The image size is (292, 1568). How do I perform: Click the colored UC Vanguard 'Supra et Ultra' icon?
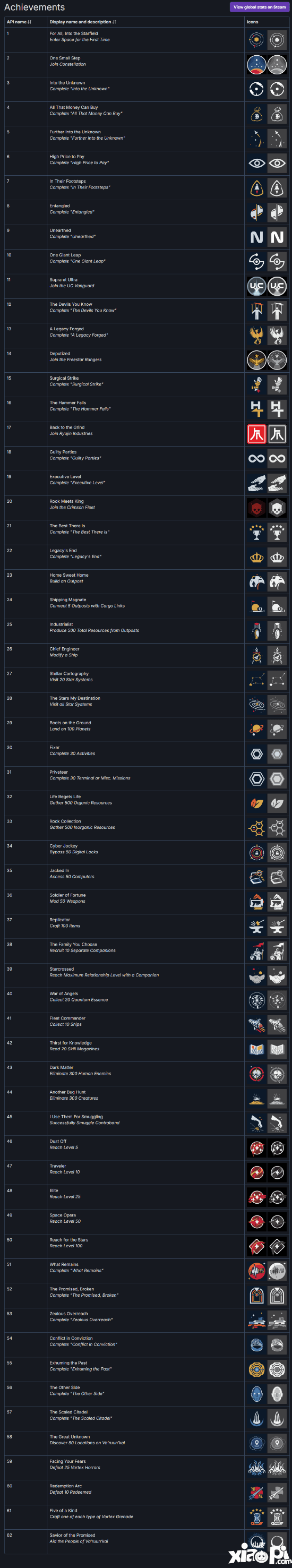[x=257, y=286]
